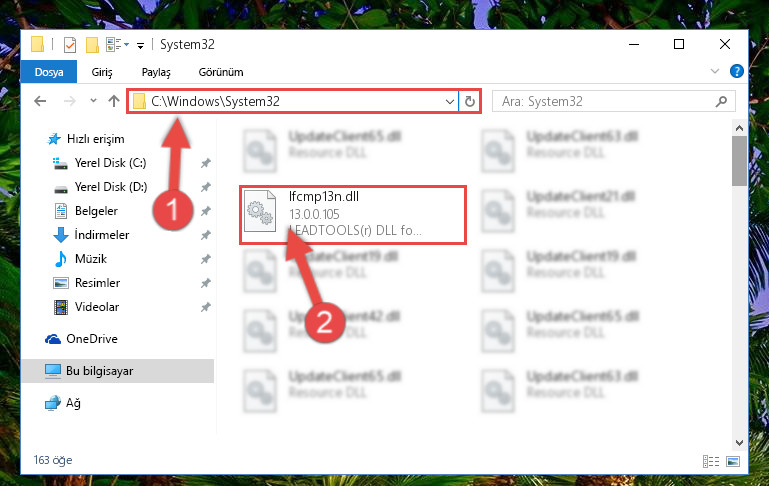Open the Dosya tab

click(49, 72)
